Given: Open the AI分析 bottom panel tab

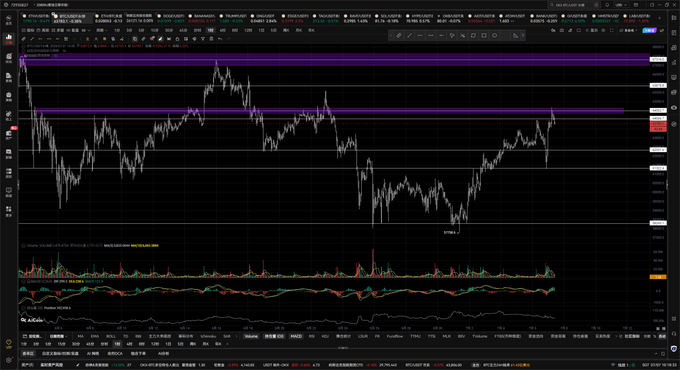Looking at the screenshot, I should [x=163, y=354].
